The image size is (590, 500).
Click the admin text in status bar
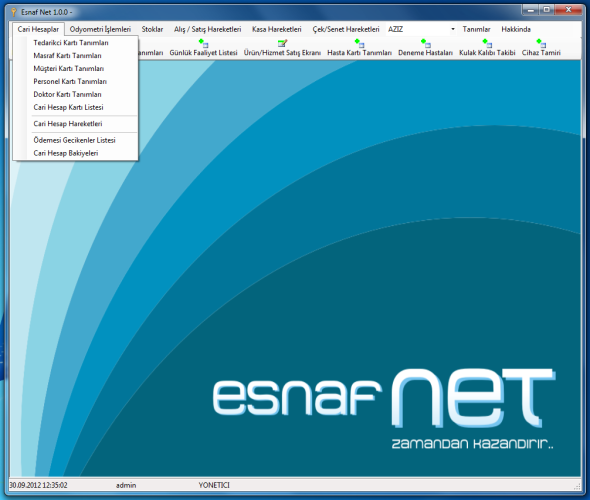pyautogui.click(x=126, y=485)
